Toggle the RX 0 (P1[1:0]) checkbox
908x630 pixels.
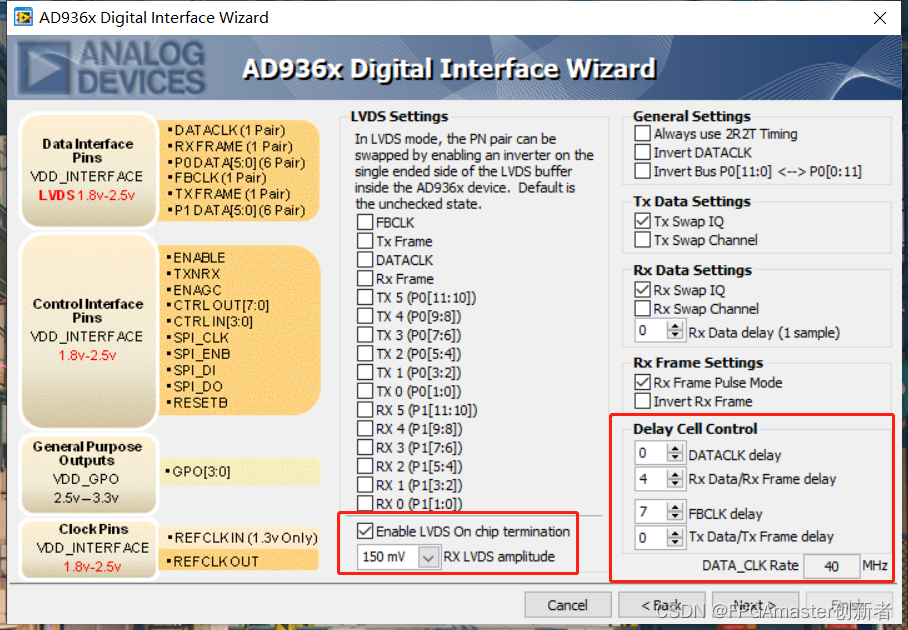coord(365,504)
